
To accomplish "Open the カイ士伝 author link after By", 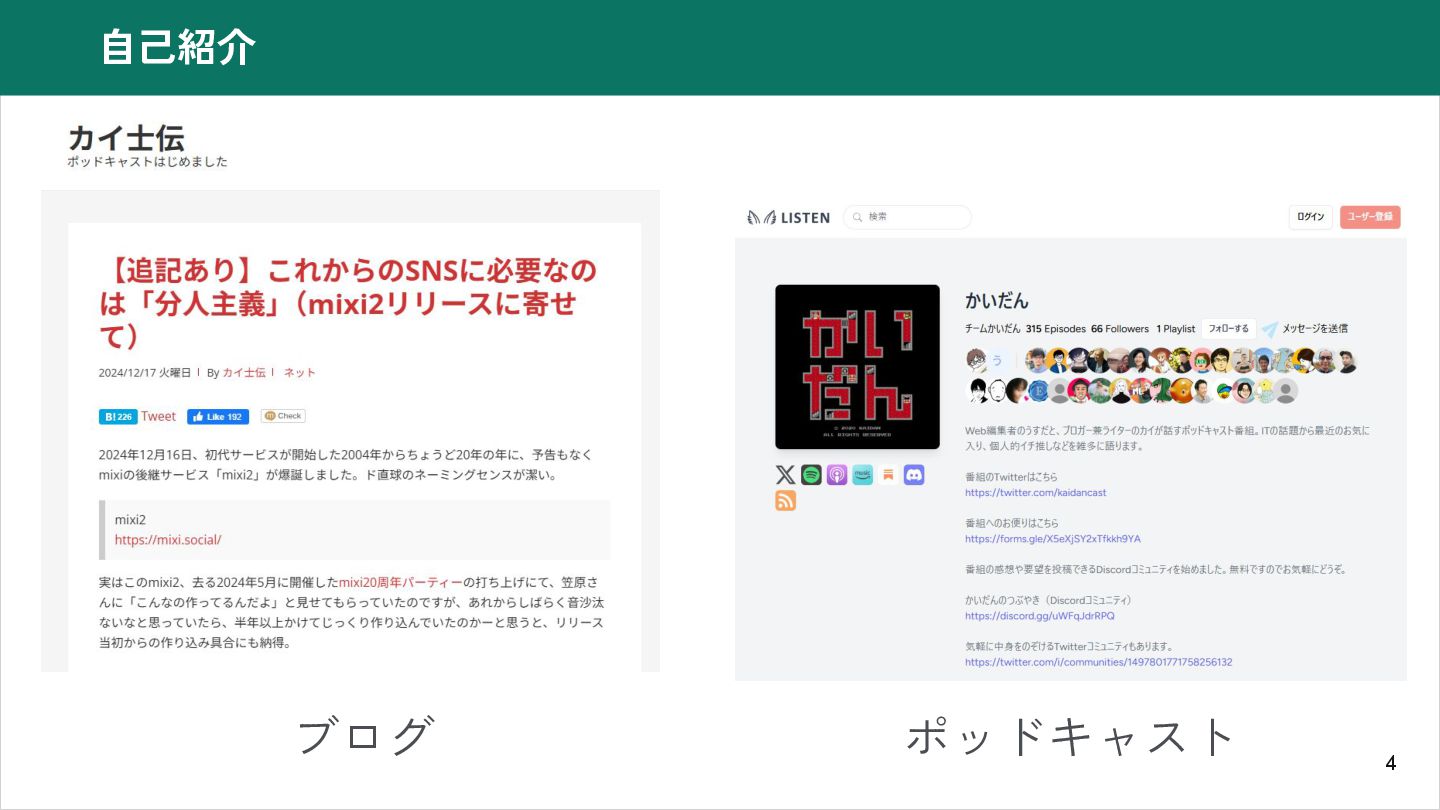I will 244,372.
